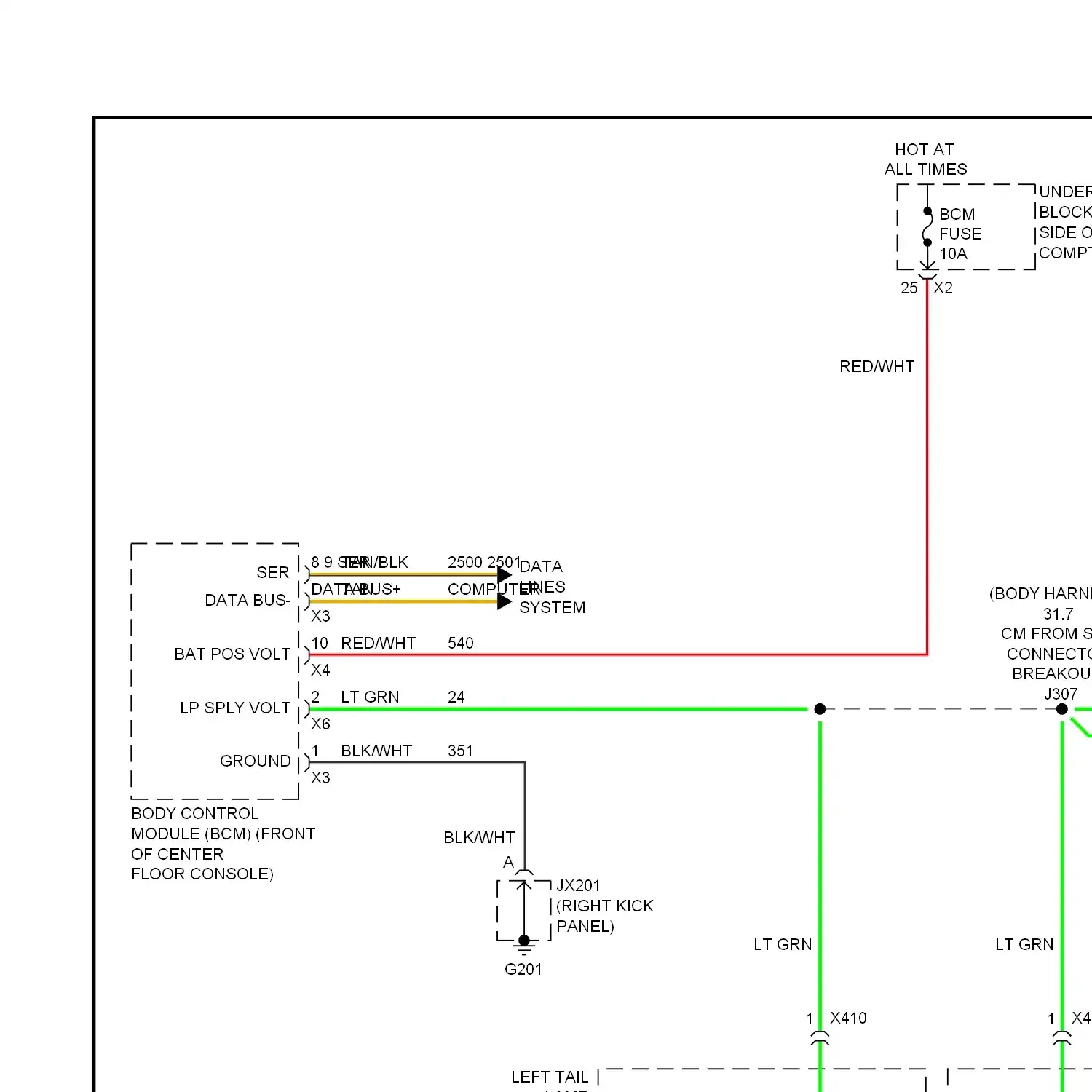Select the LP SPLY VOLT label
Image resolution: width=1092 pixels, height=1092 pixels.
pyautogui.click(x=235, y=708)
